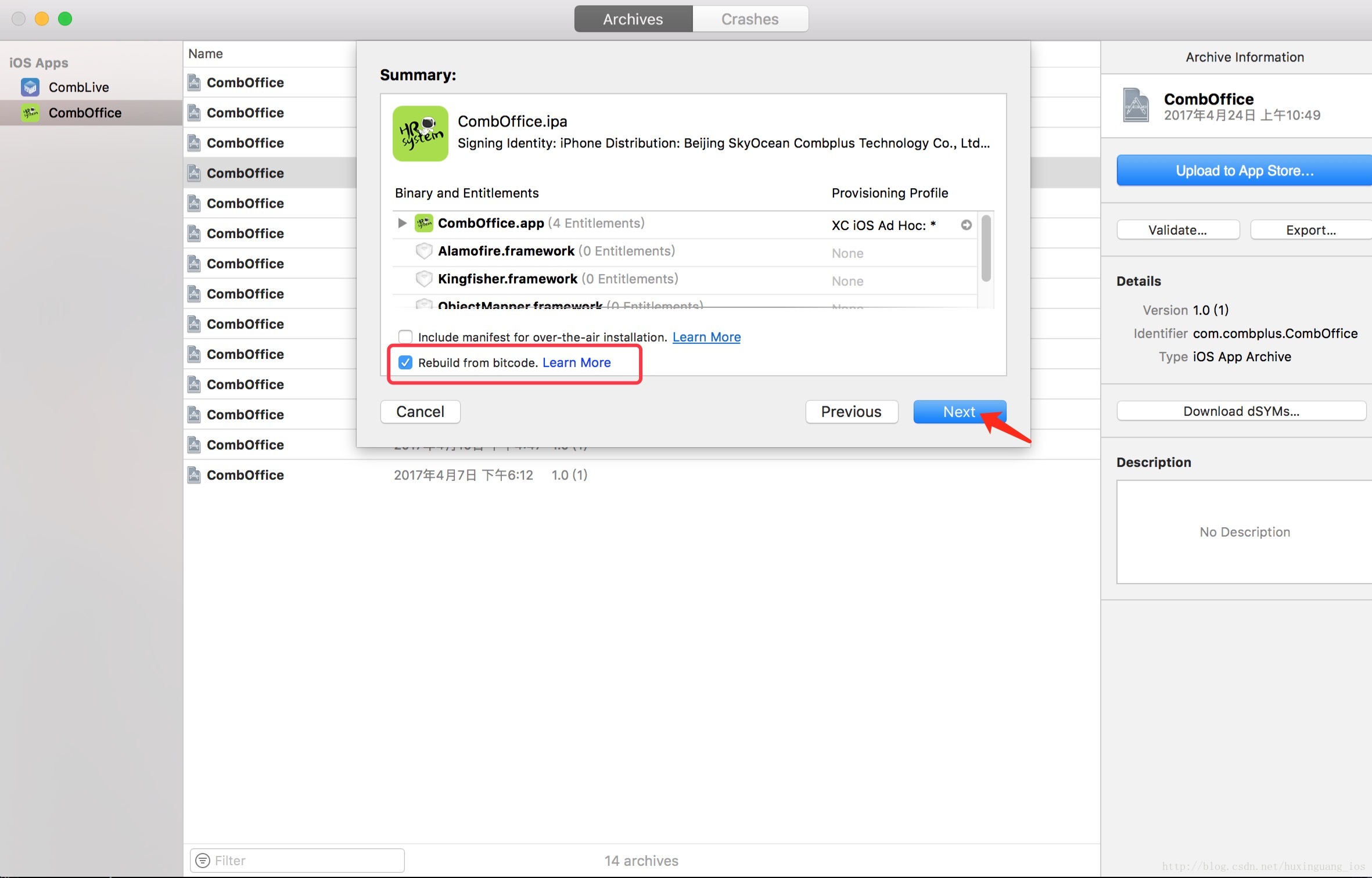Screen dimensions: 1372x878
Task: Toggle Rebuild from bitcode checkbox
Action: point(405,362)
